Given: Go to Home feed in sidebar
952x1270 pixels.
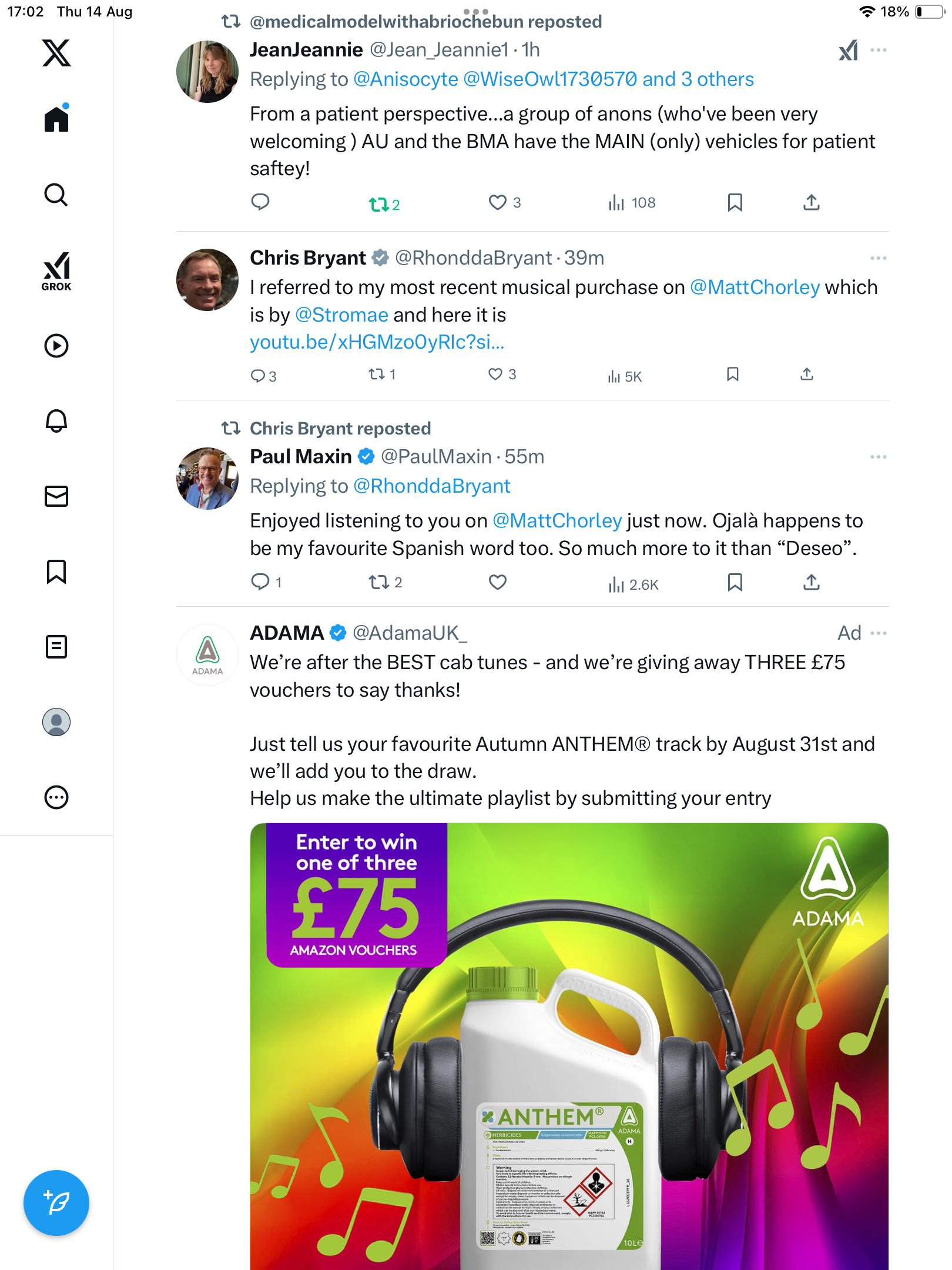Looking at the screenshot, I should click(56, 119).
